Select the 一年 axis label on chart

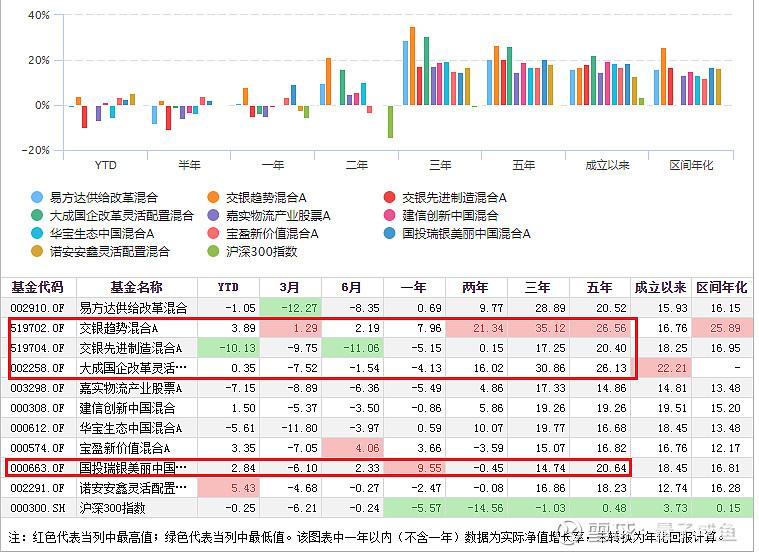pyautogui.click(x=273, y=165)
